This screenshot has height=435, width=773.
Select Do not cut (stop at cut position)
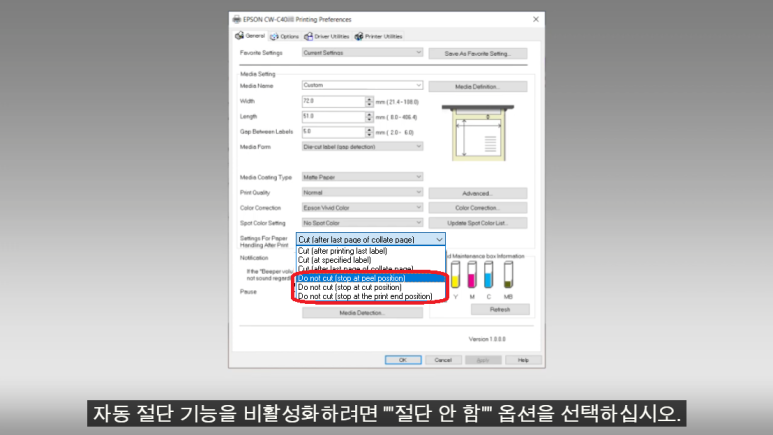[x=371, y=287]
